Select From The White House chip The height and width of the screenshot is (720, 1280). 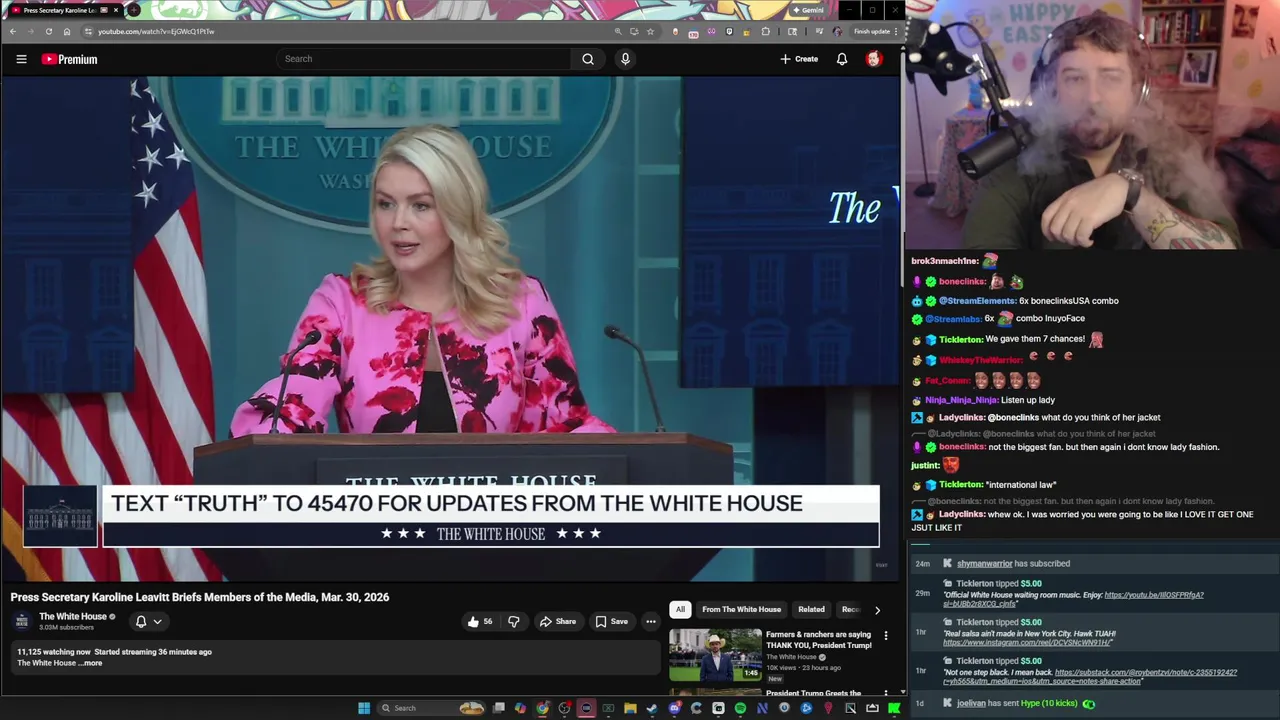pyautogui.click(x=741, y=609)
